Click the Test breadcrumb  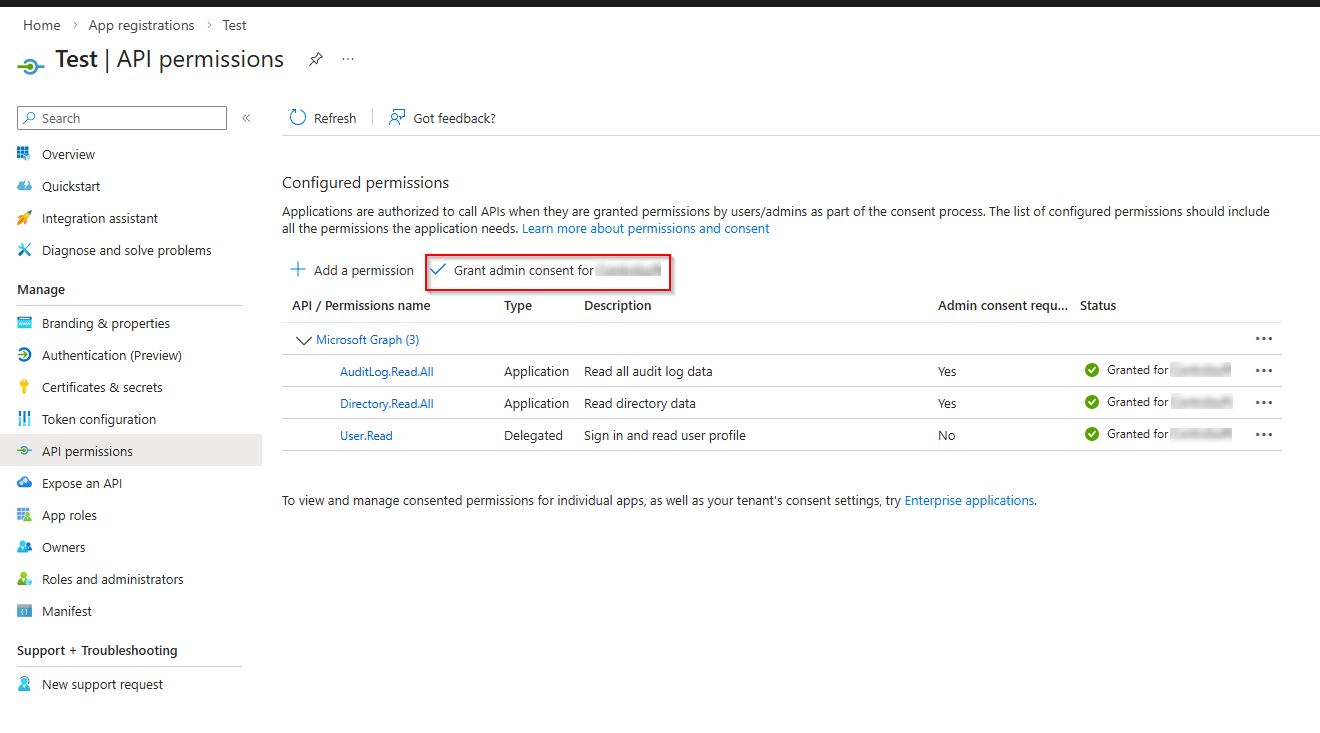tap(234, 25)
